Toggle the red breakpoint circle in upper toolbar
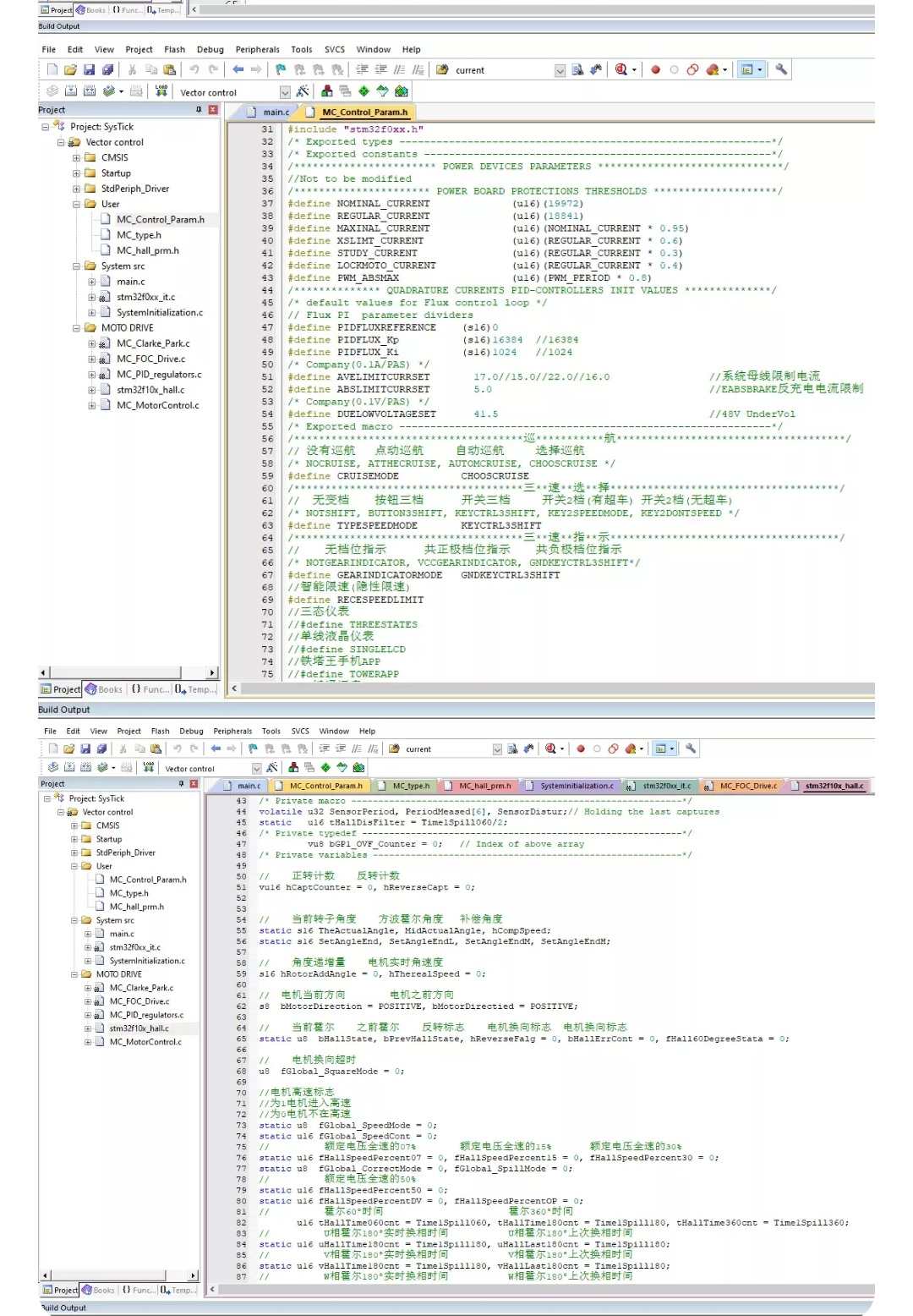Viewport: 913px width, 1316px height. click(x=655, y=70)
